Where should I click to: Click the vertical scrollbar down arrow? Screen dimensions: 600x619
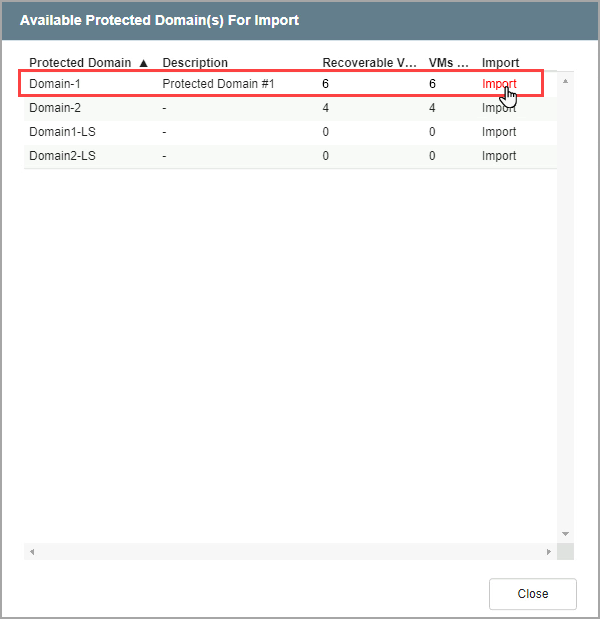click(x=565, y=534)
